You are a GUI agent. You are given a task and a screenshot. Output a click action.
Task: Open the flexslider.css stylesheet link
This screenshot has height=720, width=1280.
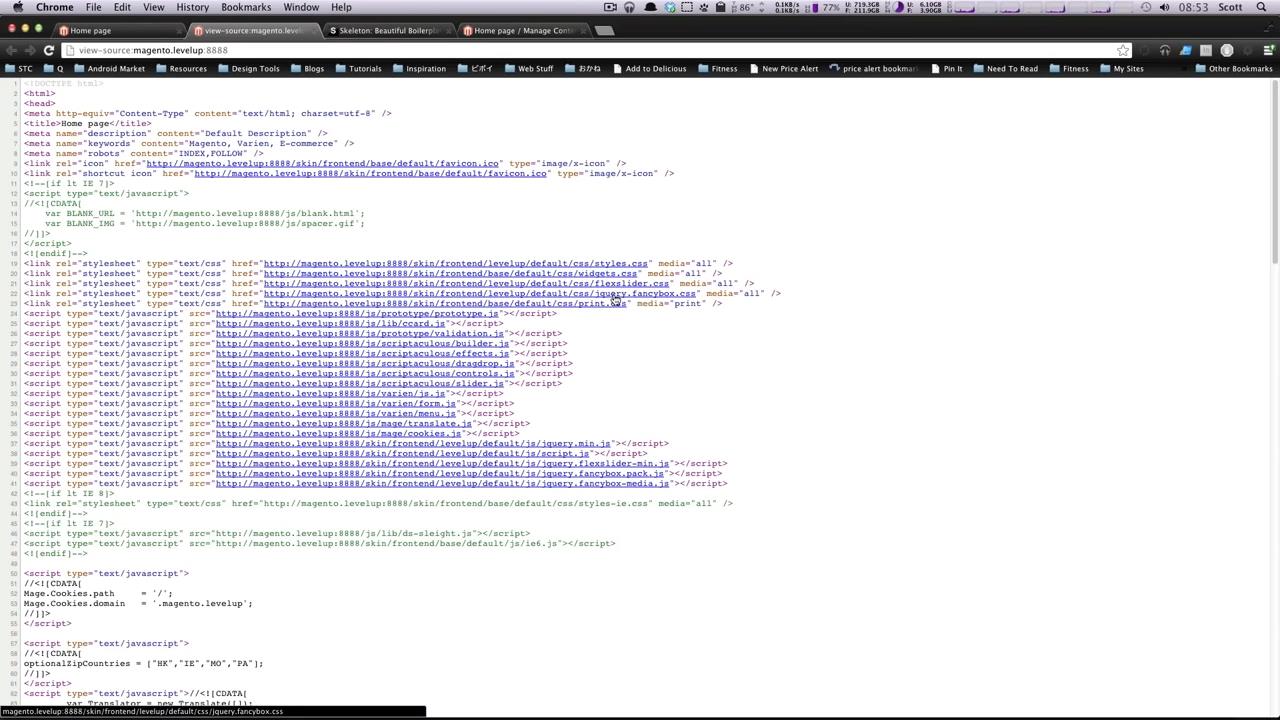click(x=466, y=283)
